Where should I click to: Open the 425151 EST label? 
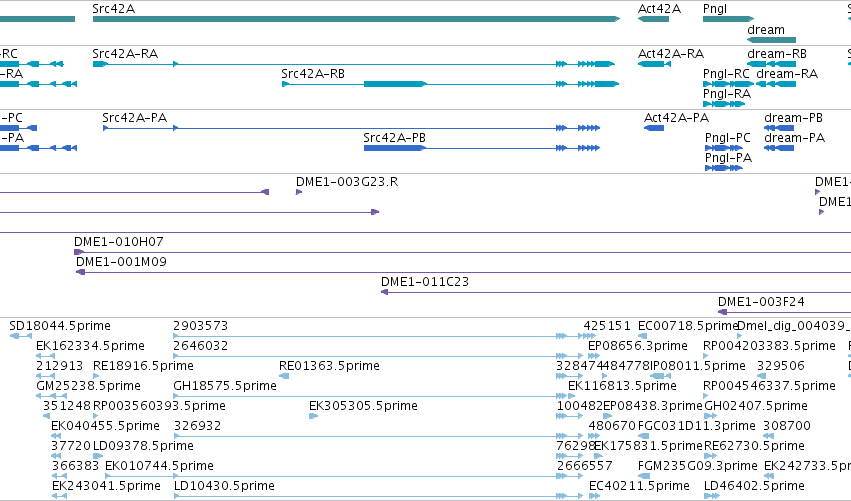point(607,326)
